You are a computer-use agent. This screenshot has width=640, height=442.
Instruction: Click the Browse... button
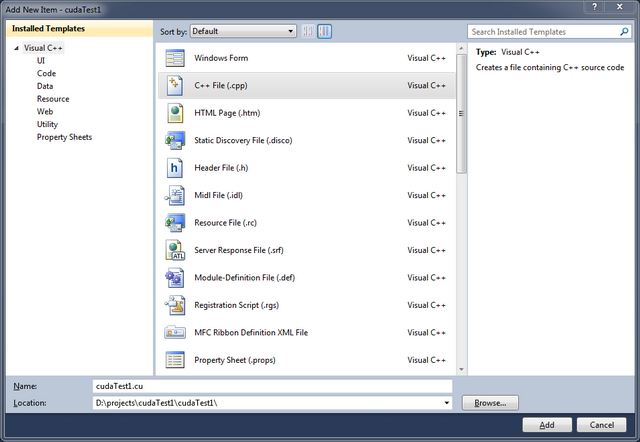490,403
